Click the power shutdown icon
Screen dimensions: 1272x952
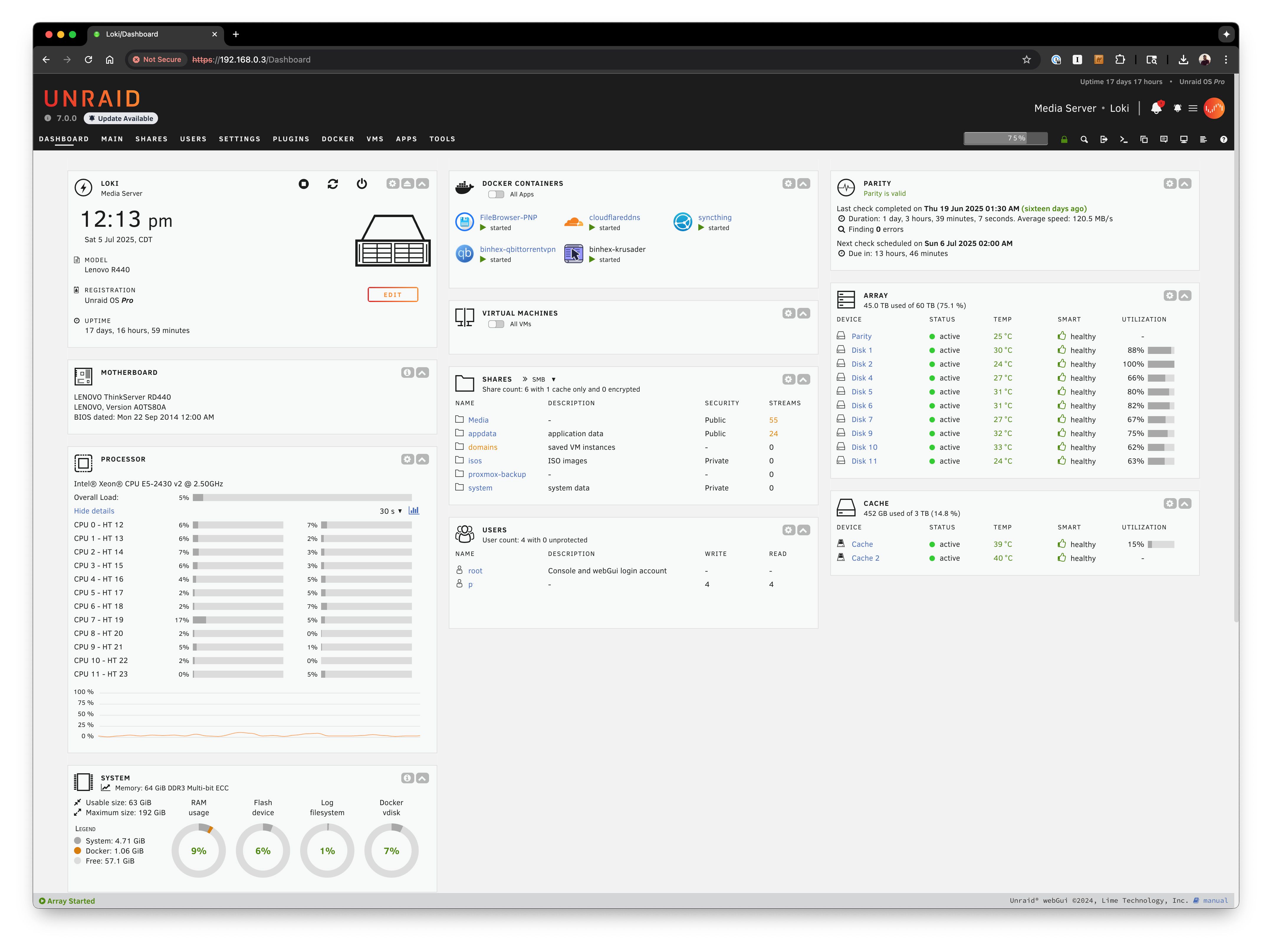pos(362,183)
